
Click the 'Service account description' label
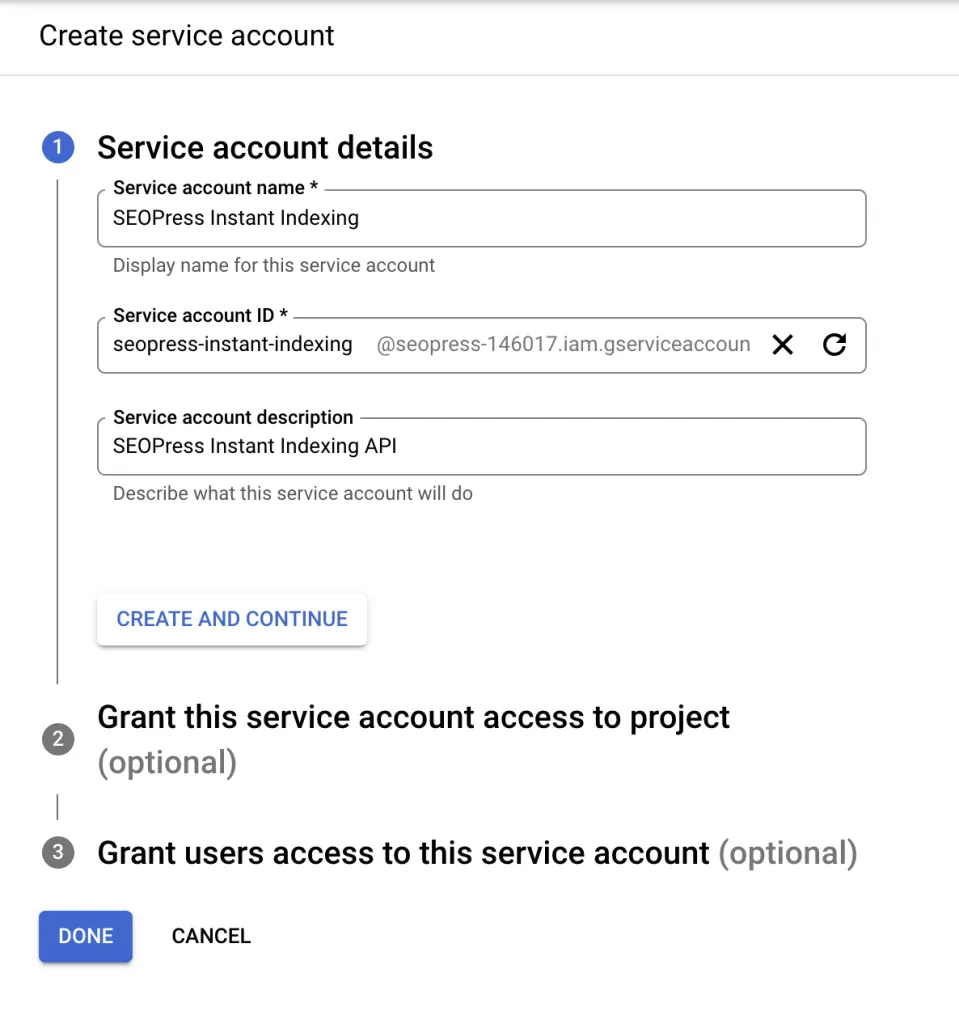click(x=233, y=417)
